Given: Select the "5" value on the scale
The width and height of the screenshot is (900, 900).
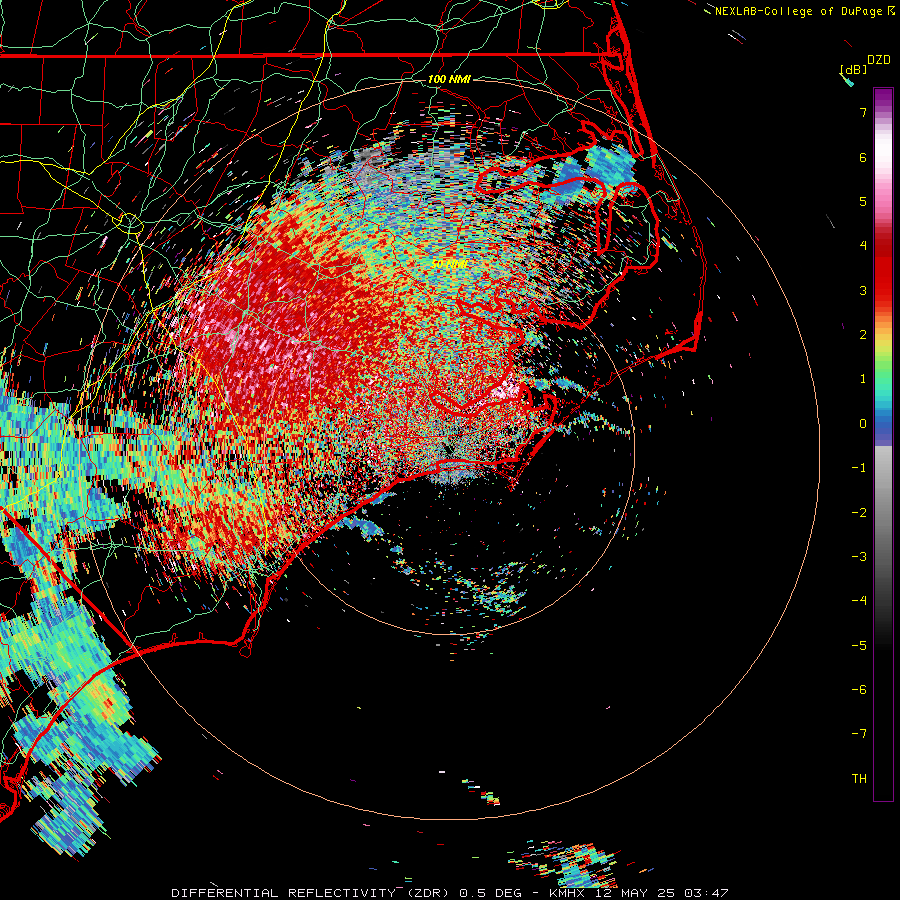Looking at the screenshot, I should pos(863,201).
